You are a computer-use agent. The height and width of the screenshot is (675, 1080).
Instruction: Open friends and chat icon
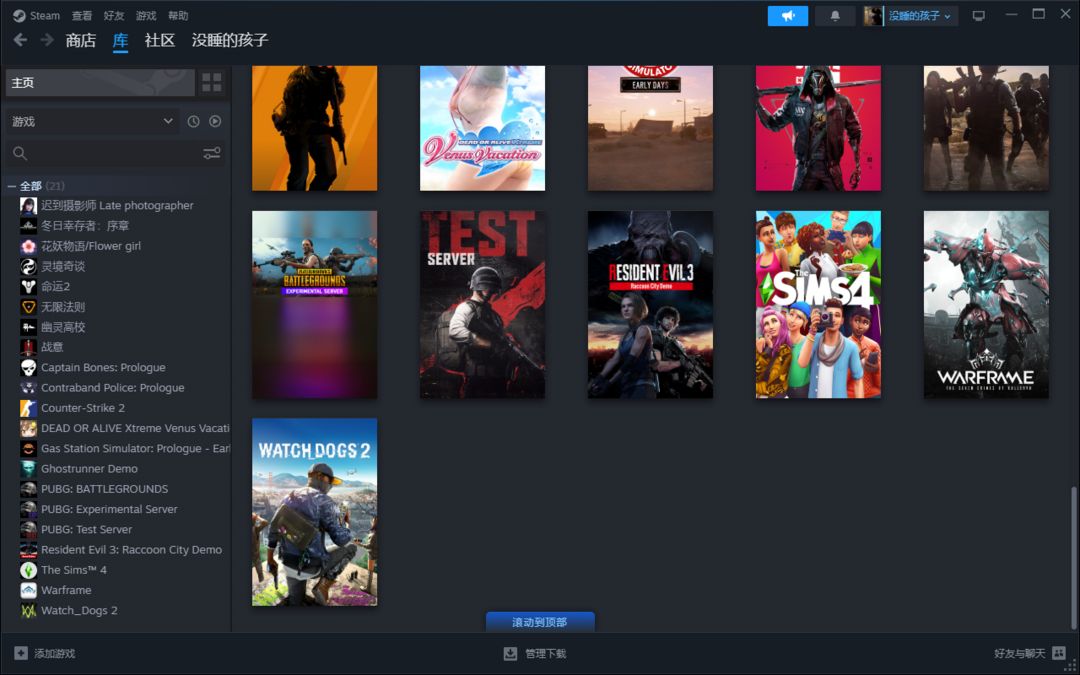1059,653
